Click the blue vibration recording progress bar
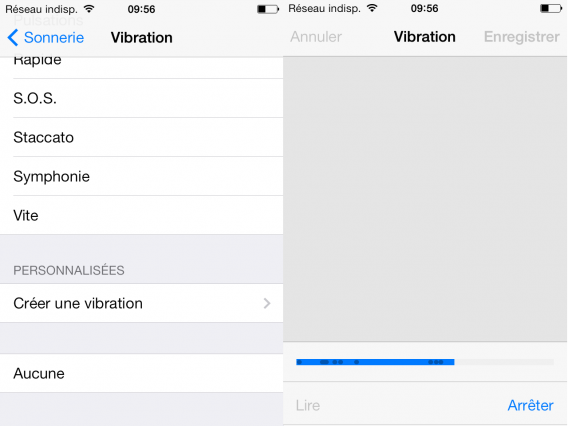Image resolution: width=568 pixels, height=426 pixels. coord(375,362)
